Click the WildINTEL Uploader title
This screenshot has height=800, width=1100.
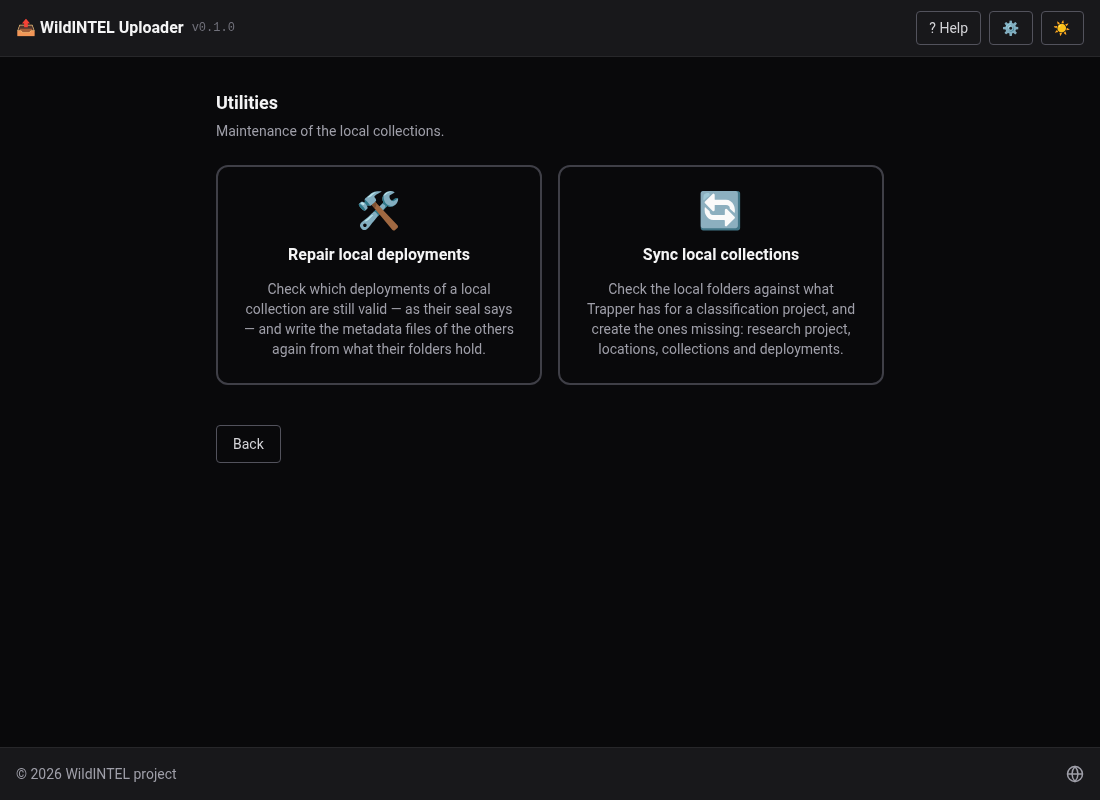pos(112,27)
